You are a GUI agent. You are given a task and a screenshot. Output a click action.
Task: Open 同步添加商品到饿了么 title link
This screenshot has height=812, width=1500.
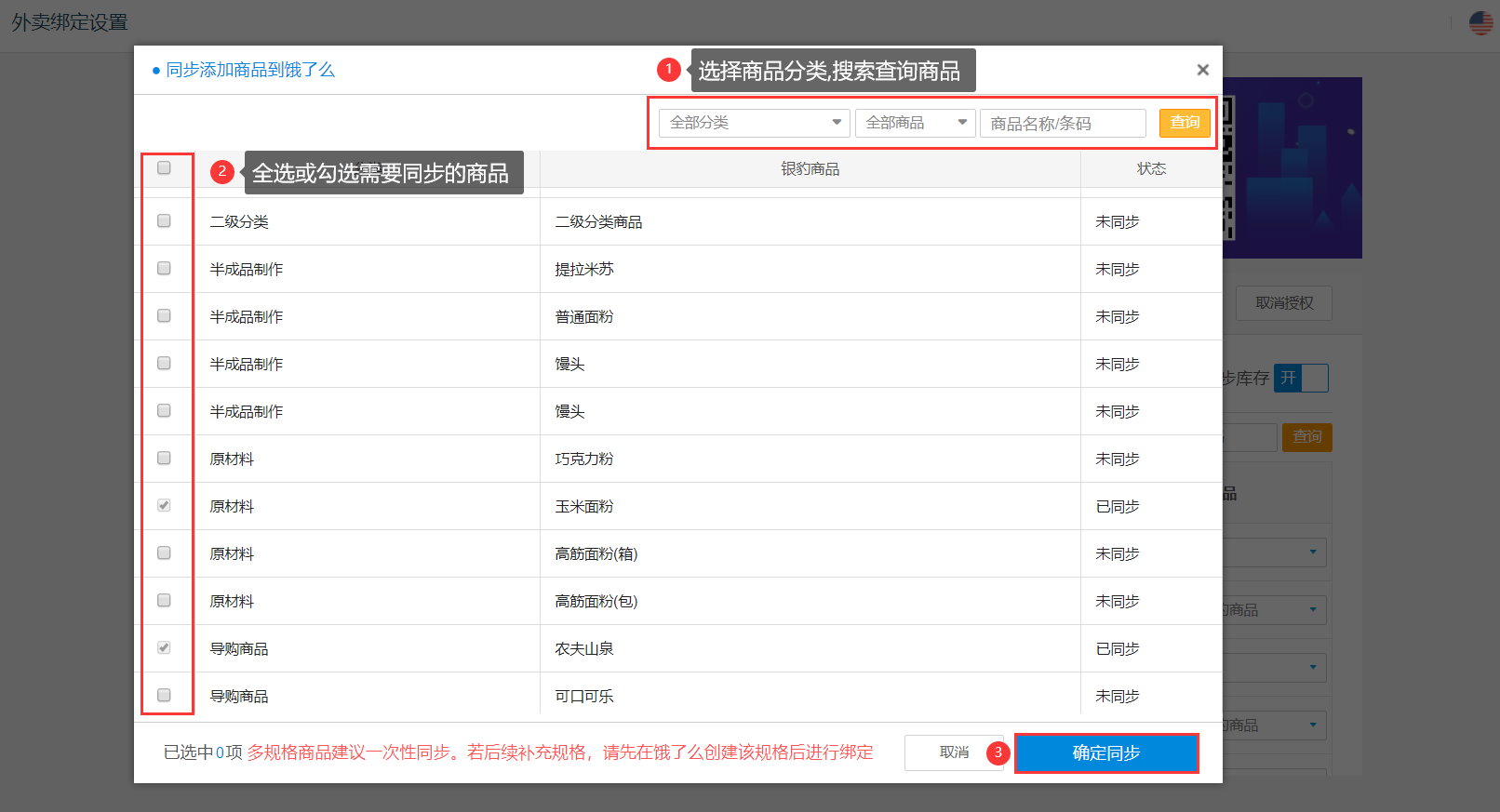(x=250, y=70)
